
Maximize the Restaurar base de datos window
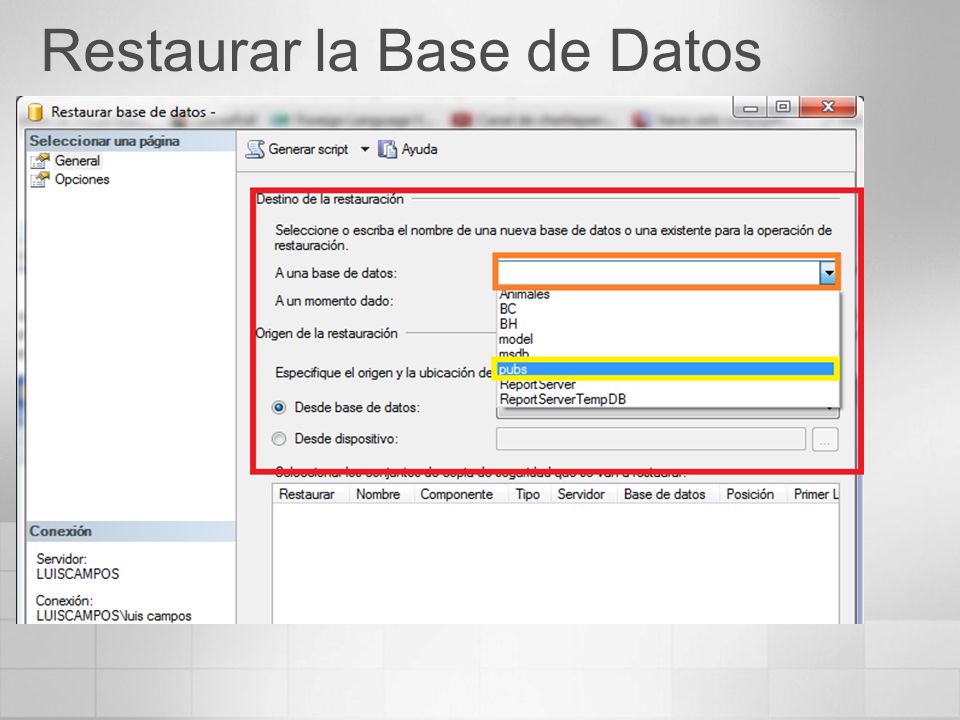pos(782,107)
